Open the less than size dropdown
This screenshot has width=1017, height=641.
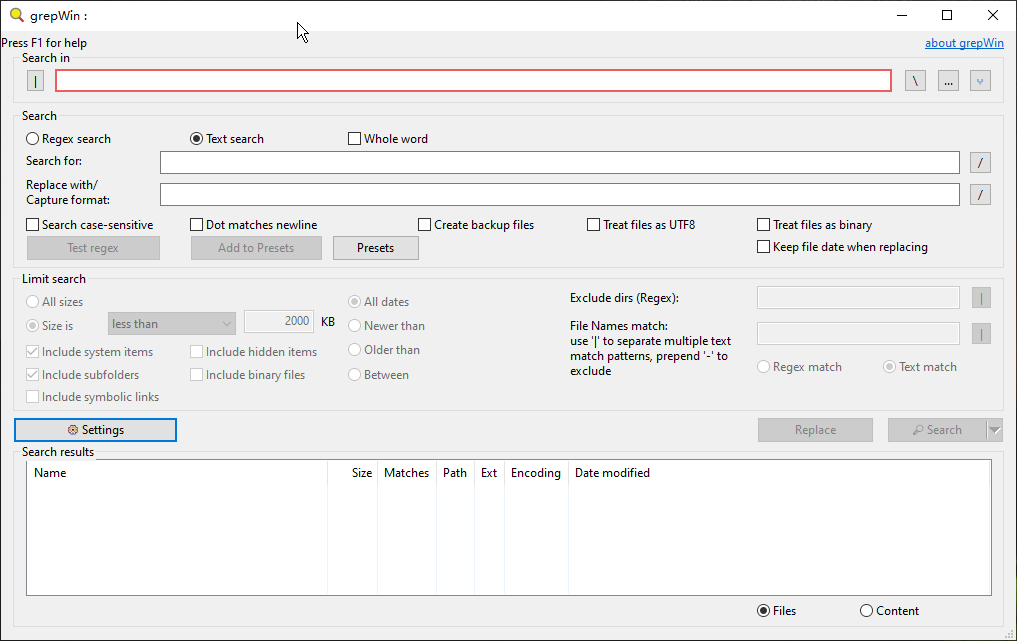coord(171,324)
